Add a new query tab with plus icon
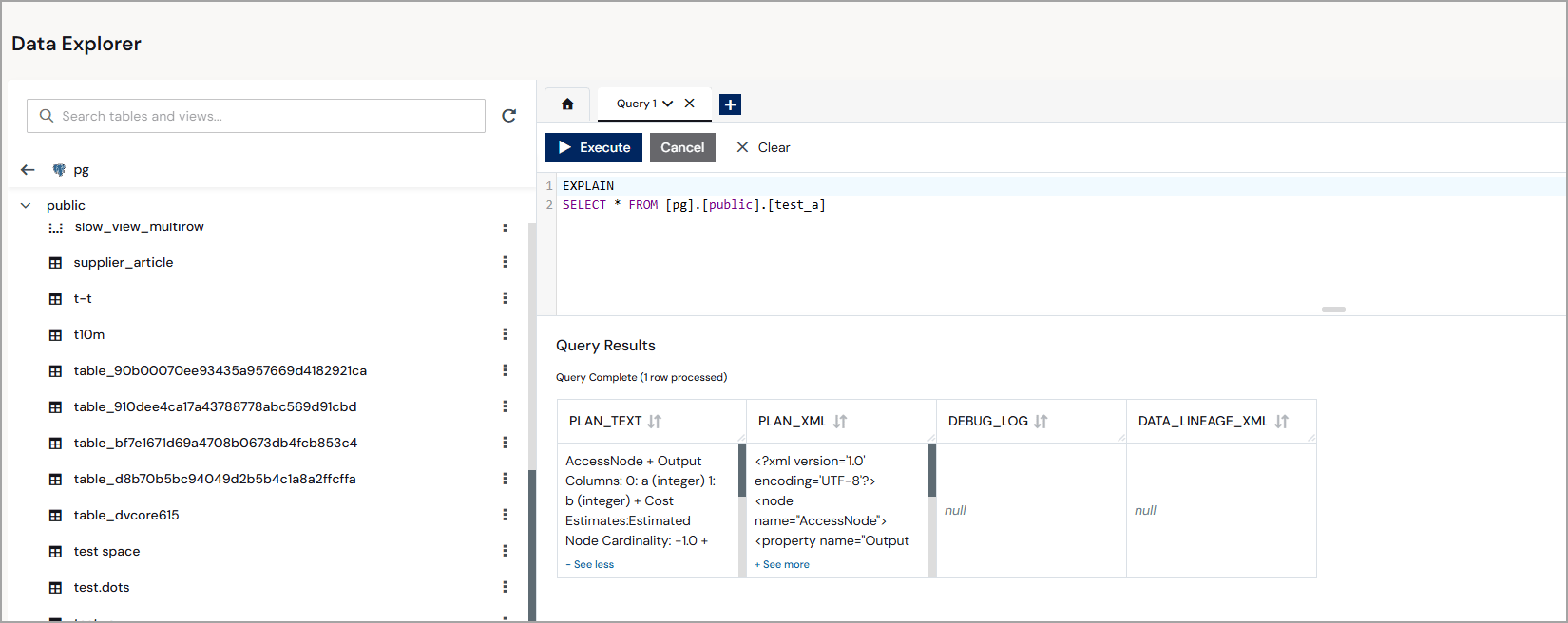Screen dimensions: 1568x623 coord(730,104)
